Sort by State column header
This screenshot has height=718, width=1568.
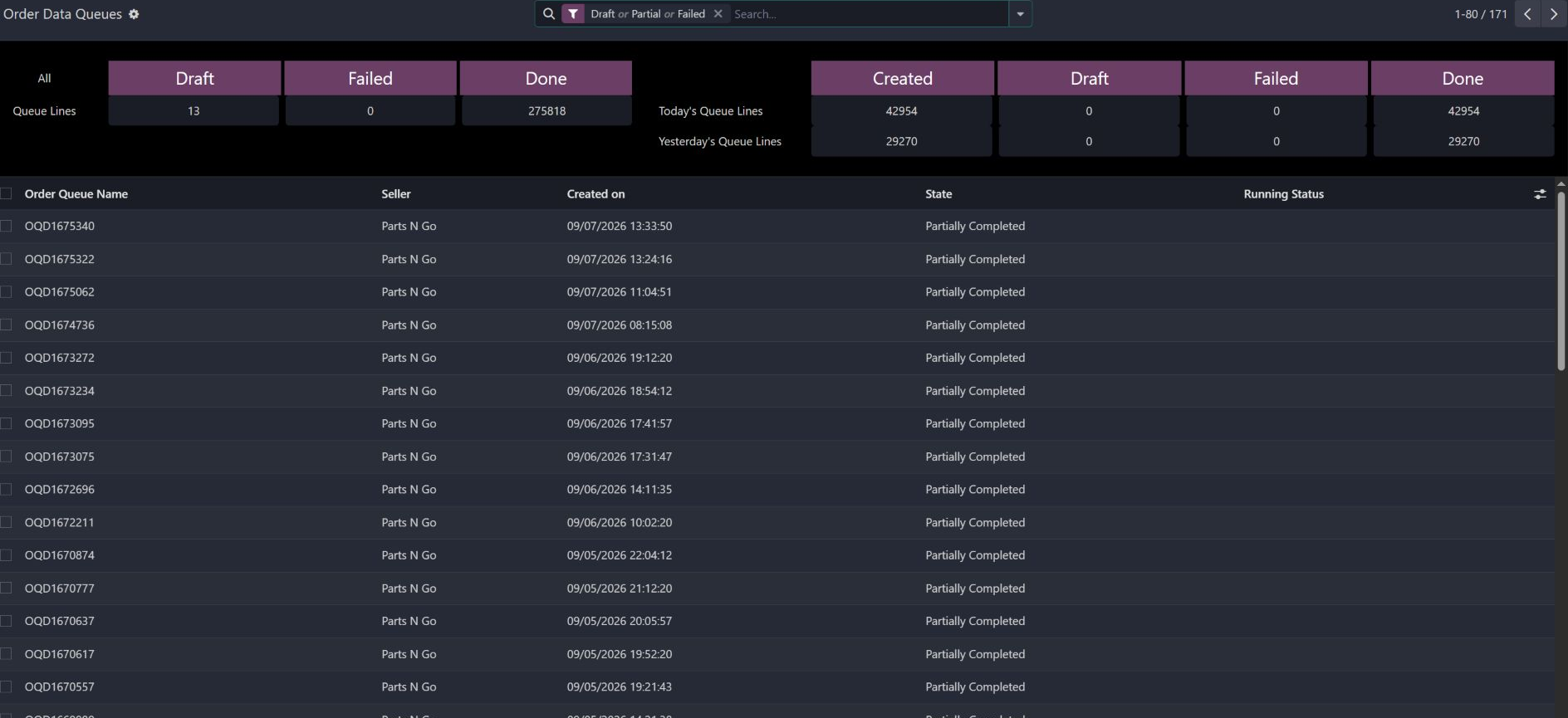coord(938,194)
